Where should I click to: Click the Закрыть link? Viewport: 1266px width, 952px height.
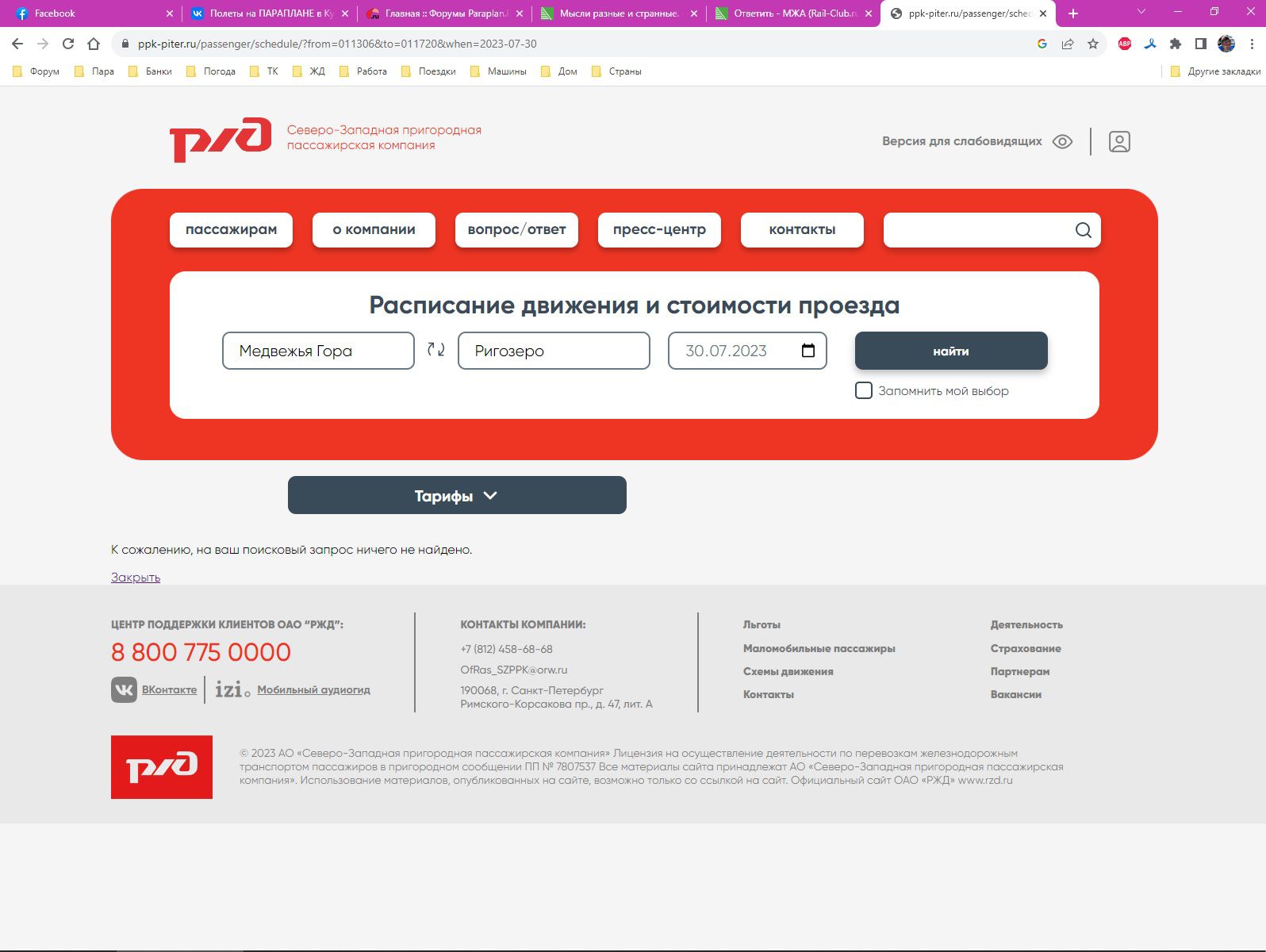(x=136, y=577)
